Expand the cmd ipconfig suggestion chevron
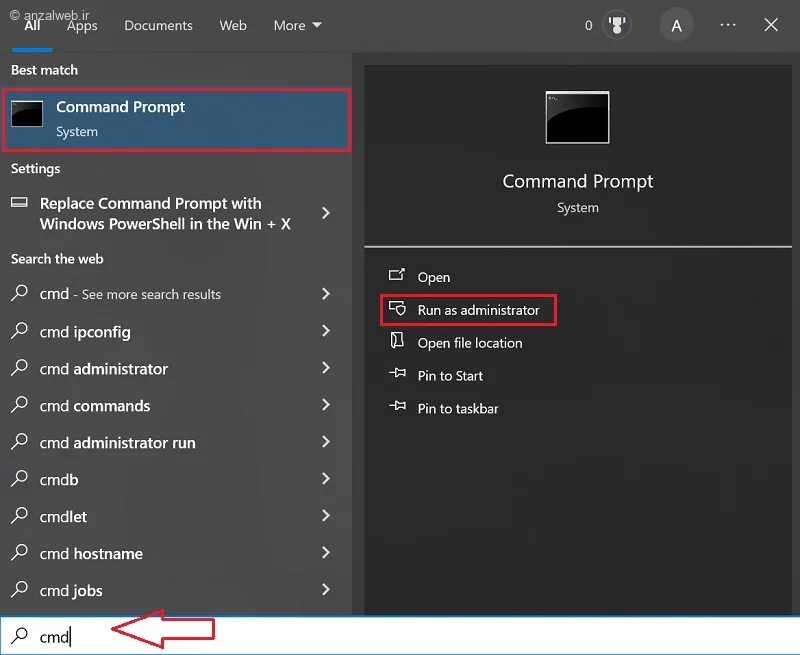800x655 pixels. (x=325, y=331)
